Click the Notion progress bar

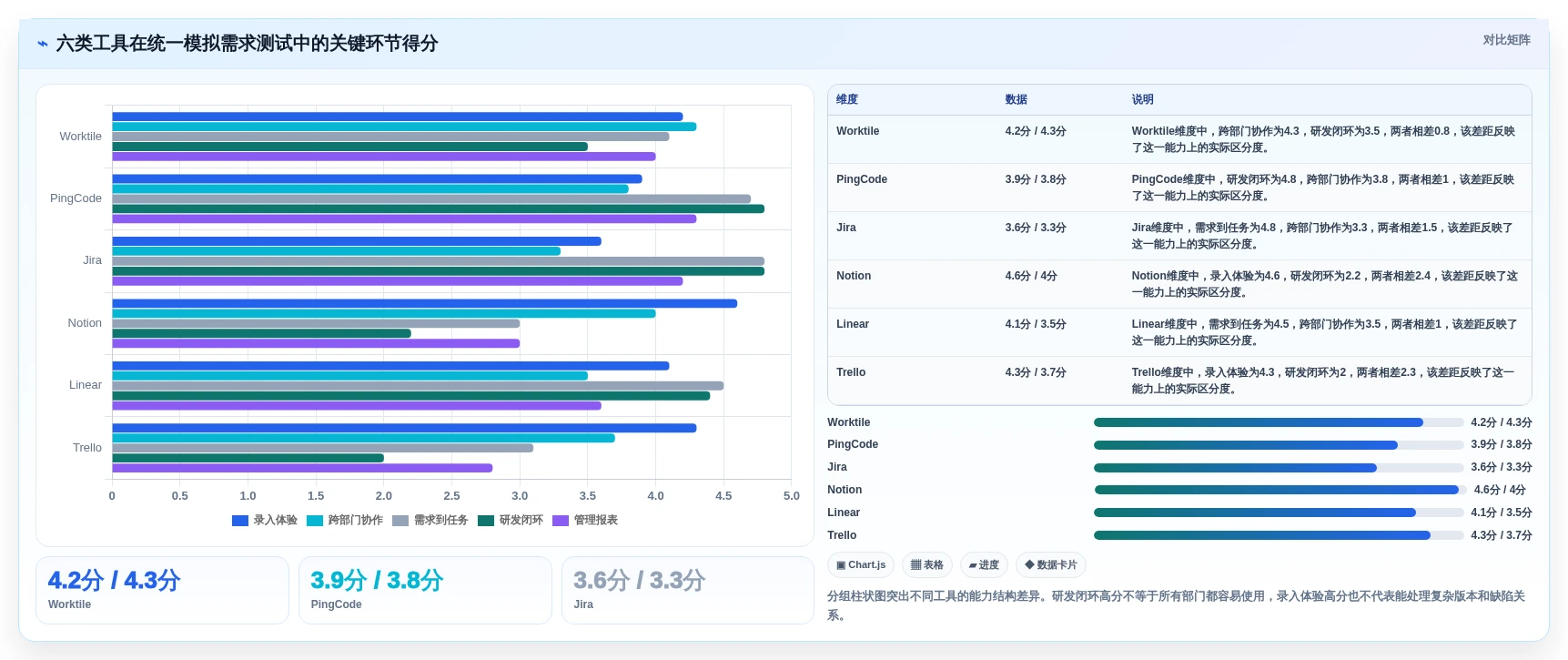click(1279, 490)
